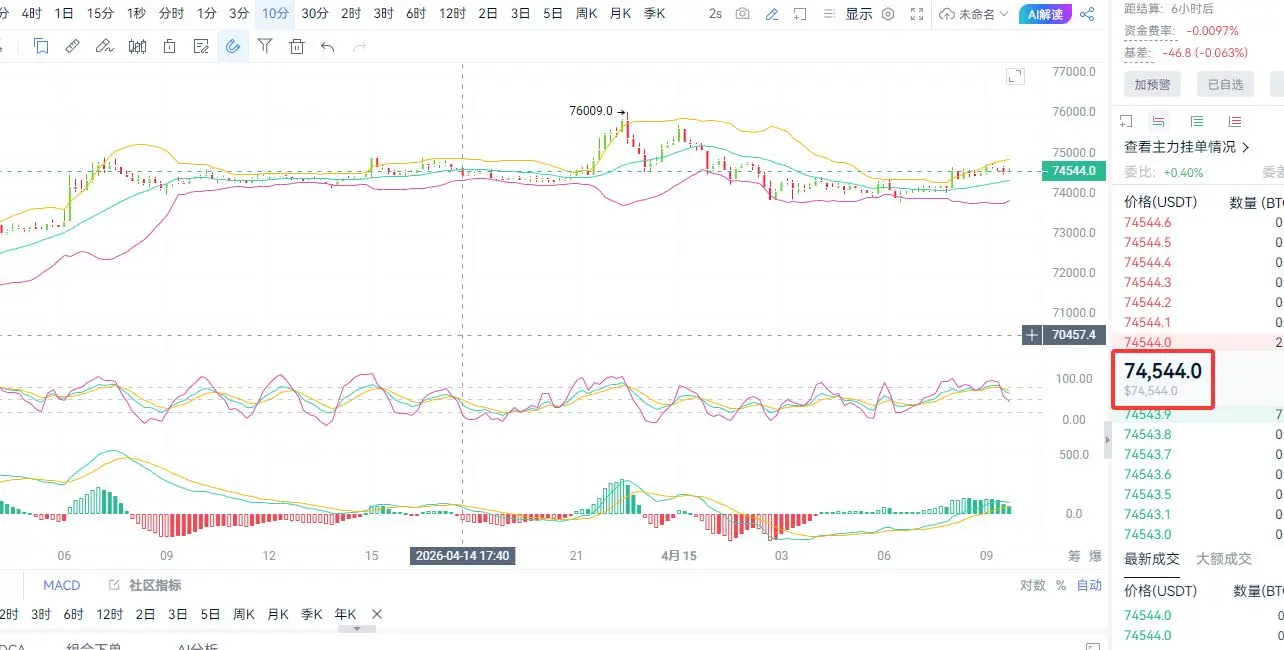
Task: Select the 10分 timeframe tab
Action: [276, 14]
